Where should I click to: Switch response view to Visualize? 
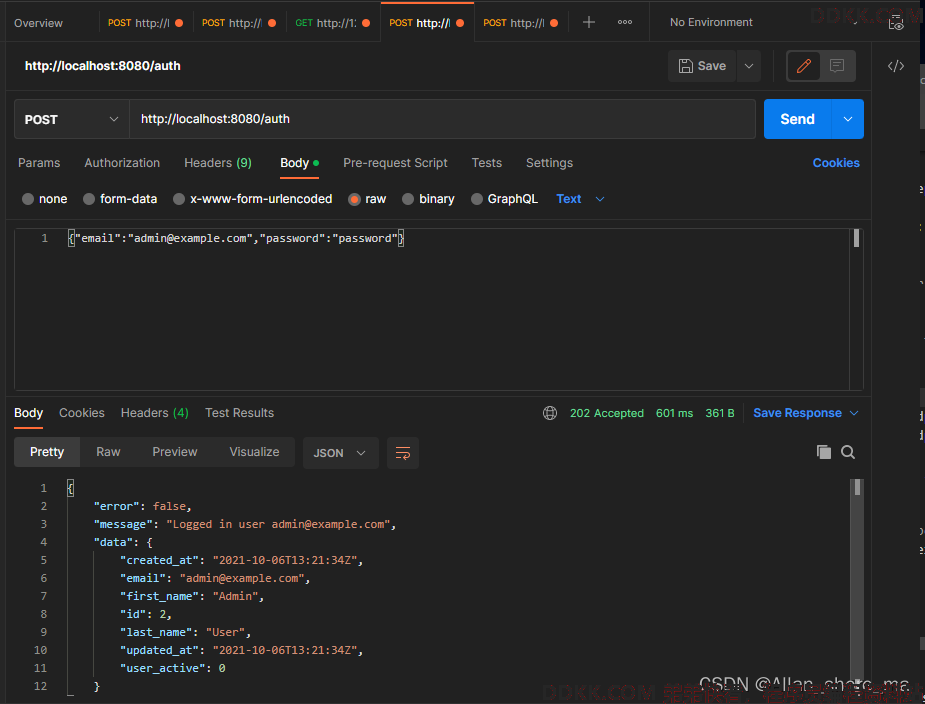pos(254,452)
